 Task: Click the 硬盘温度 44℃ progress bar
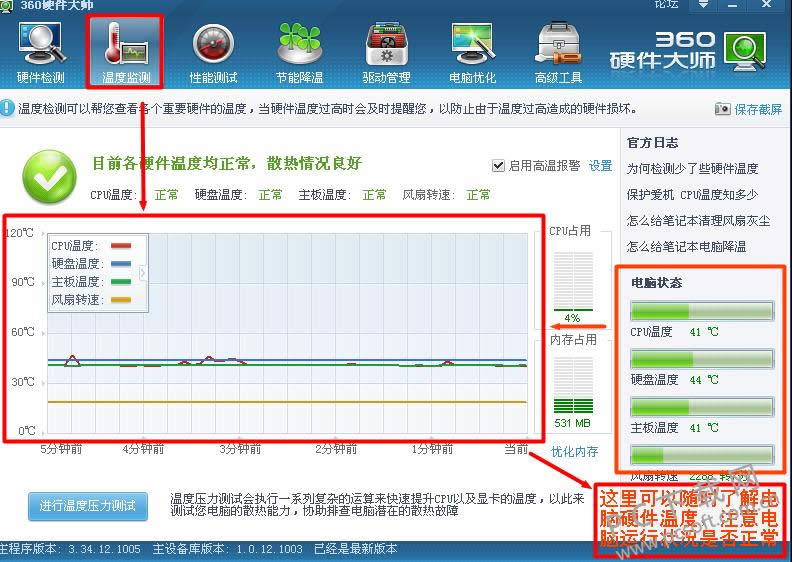702,359
